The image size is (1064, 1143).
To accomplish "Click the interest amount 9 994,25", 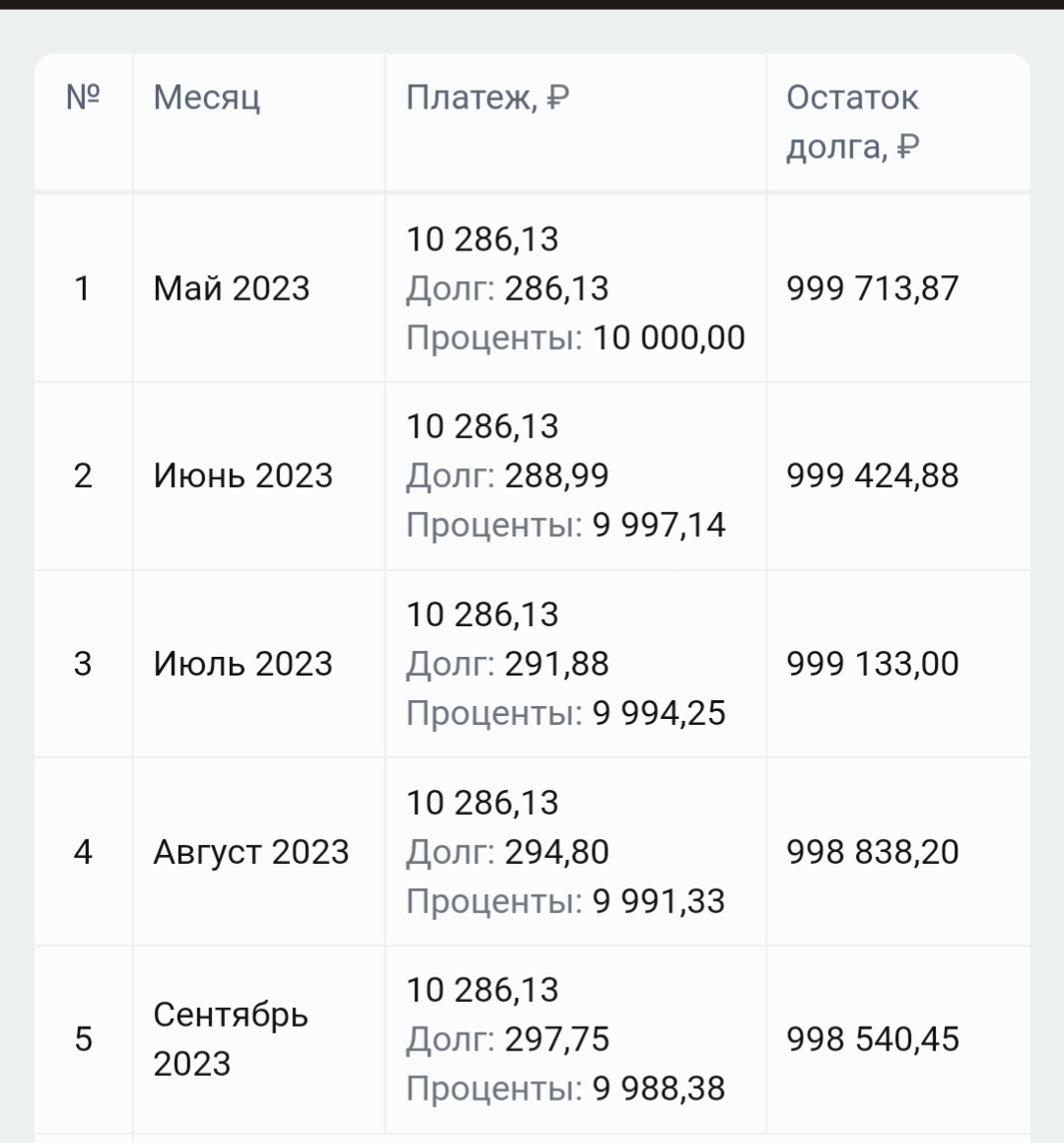I will (x=659, y=713).
